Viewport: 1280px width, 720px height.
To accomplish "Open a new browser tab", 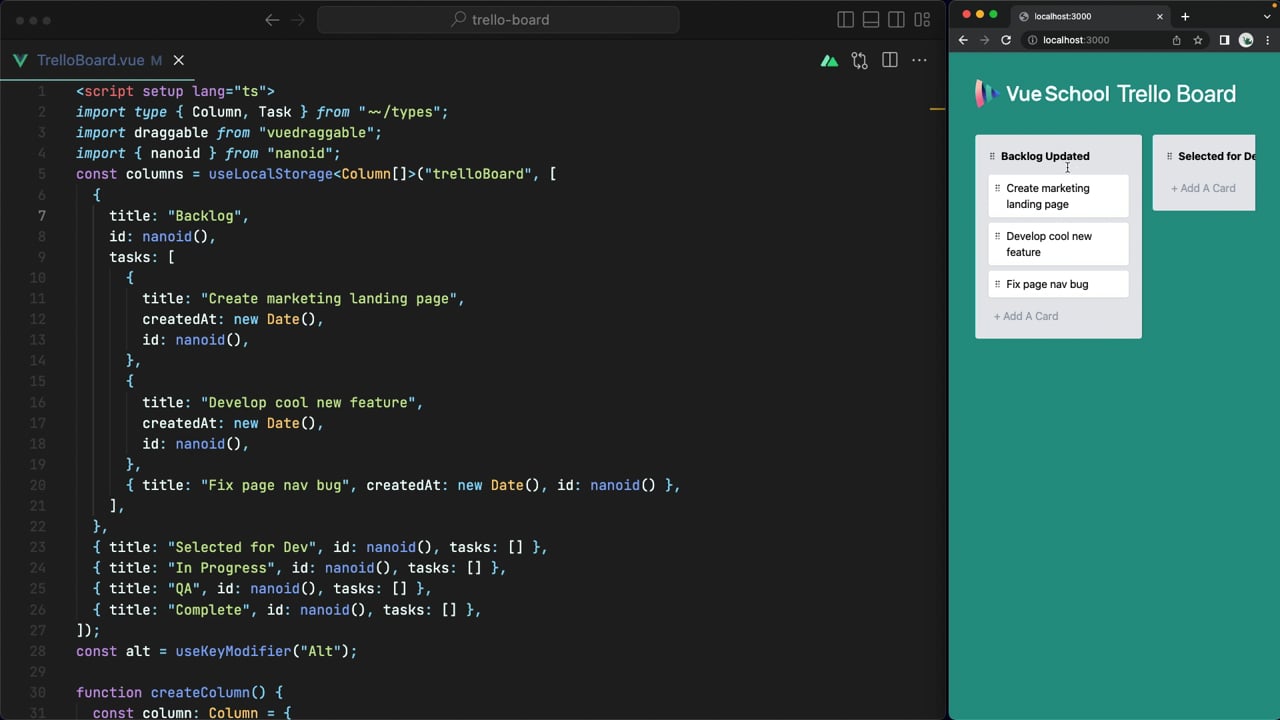I will point(1185,16).
